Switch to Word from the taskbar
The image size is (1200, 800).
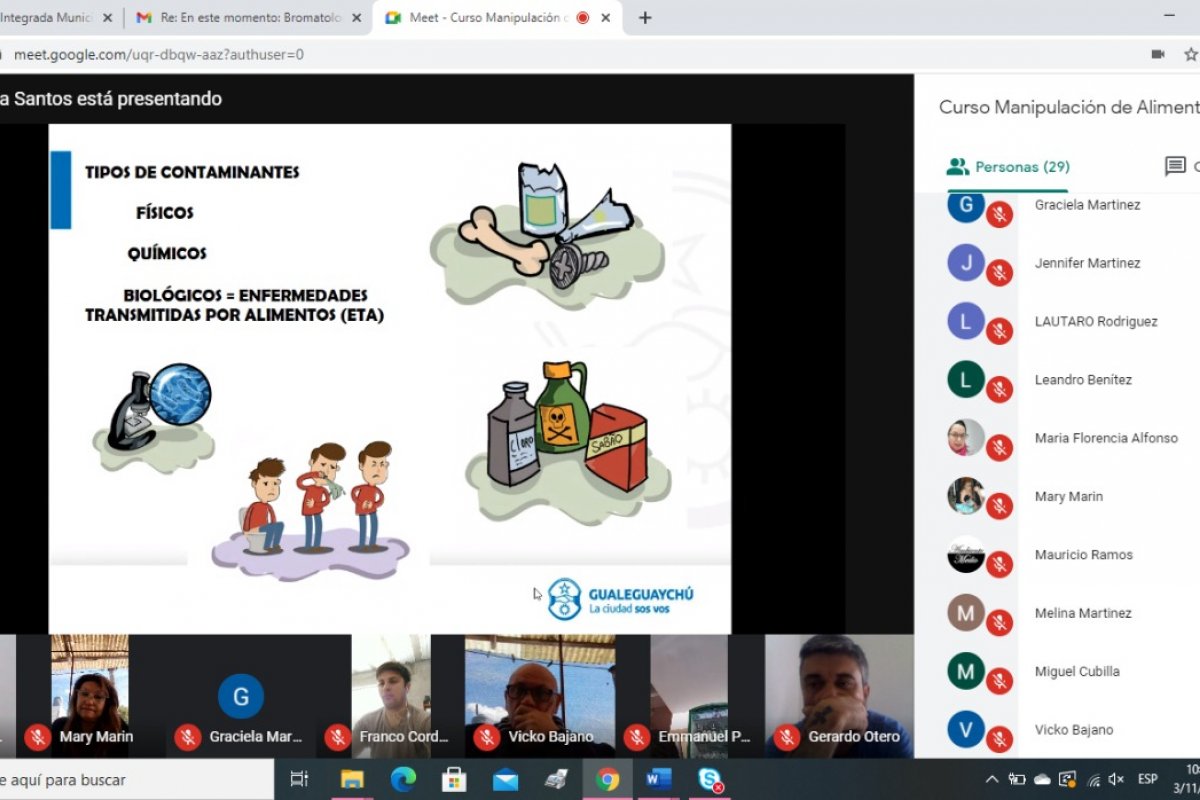coord(658,780)
